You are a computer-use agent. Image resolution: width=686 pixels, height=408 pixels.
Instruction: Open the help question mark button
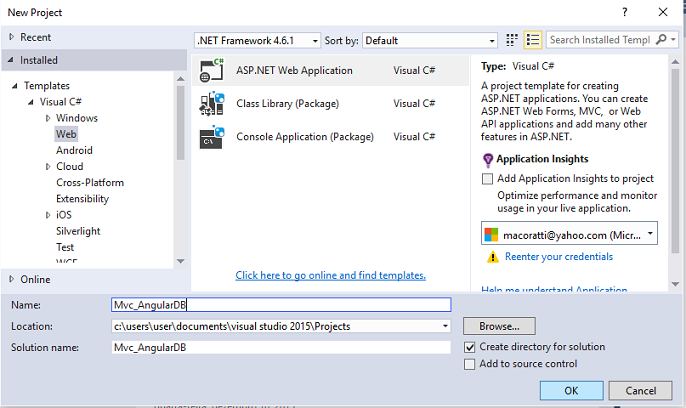click(625, 12)
